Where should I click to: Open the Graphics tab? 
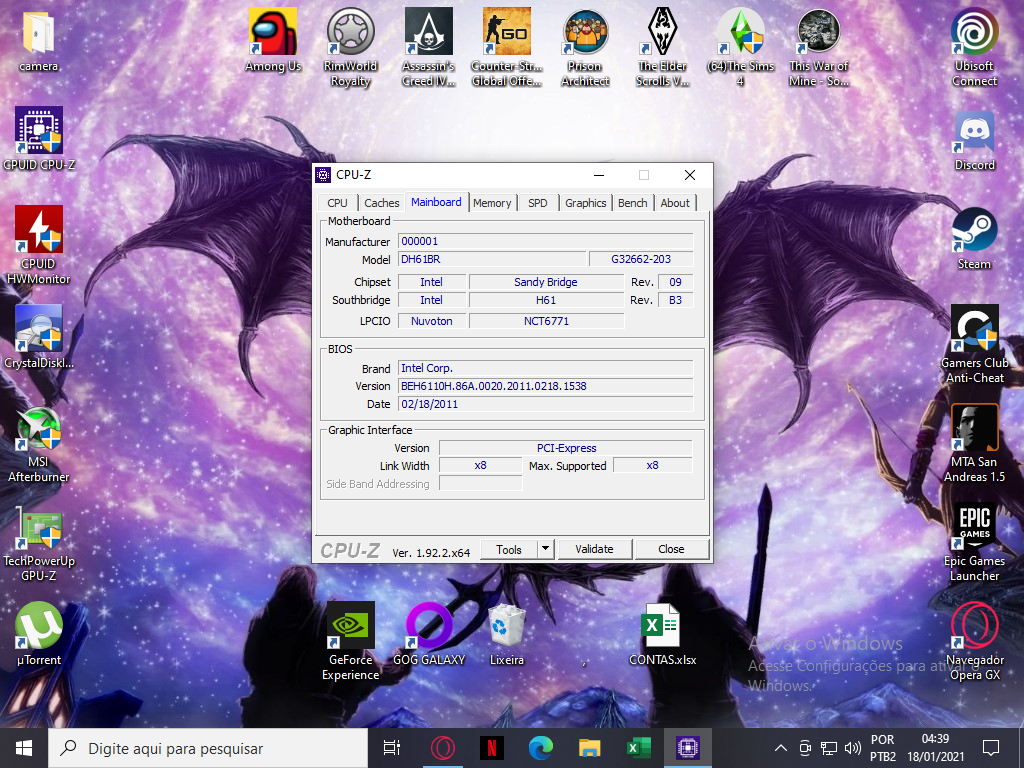[586, 203]
